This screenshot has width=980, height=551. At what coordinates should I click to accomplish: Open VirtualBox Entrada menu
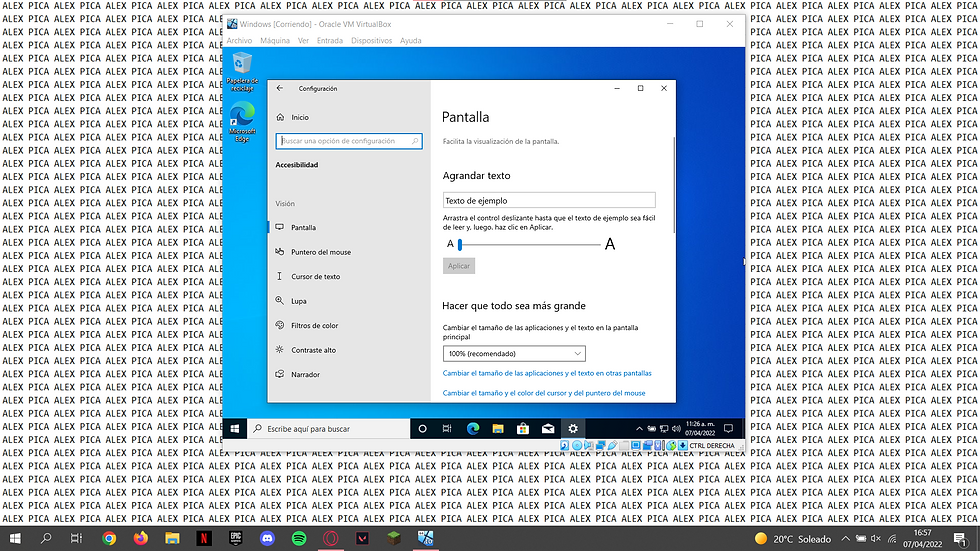329,41
